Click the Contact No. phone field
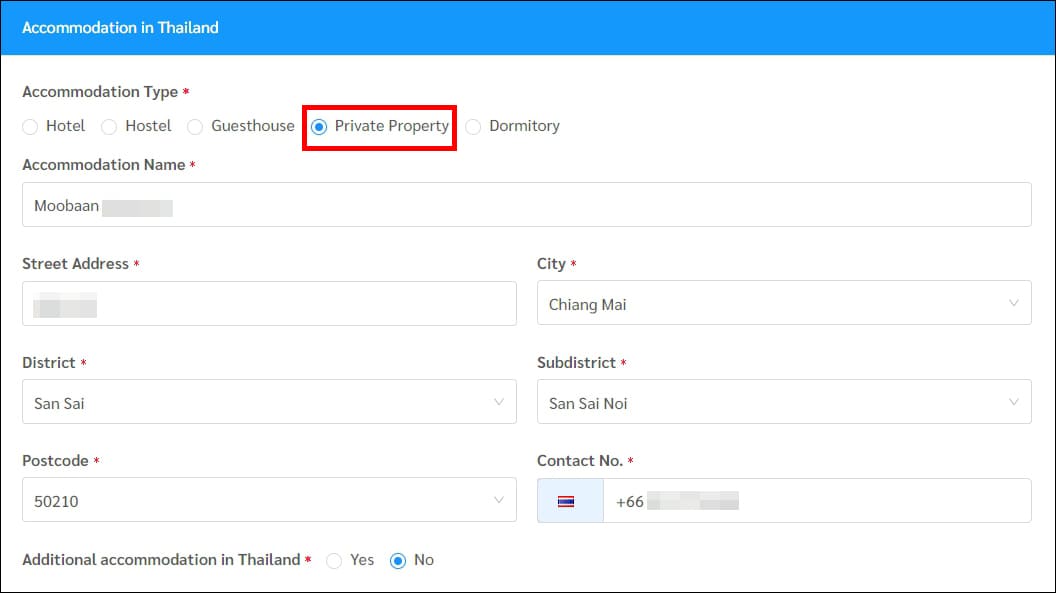 tap(817, 501)
